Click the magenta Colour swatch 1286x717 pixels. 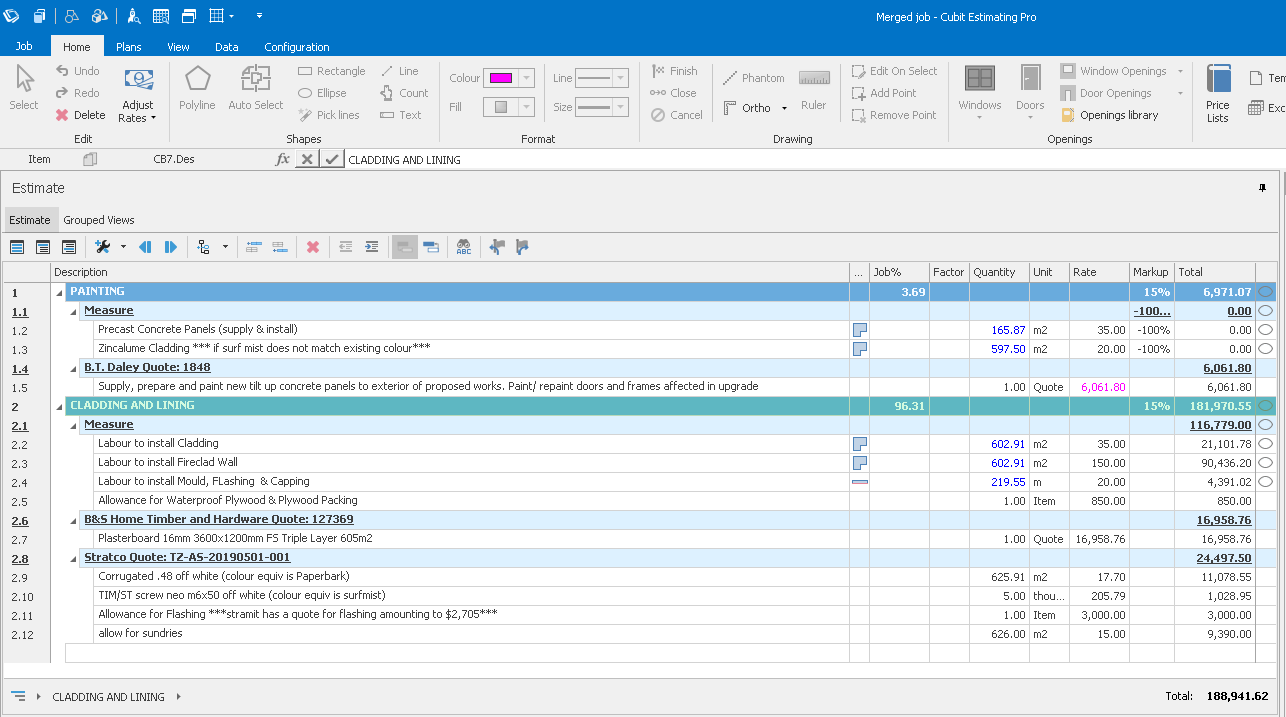[x=498, y=79]
